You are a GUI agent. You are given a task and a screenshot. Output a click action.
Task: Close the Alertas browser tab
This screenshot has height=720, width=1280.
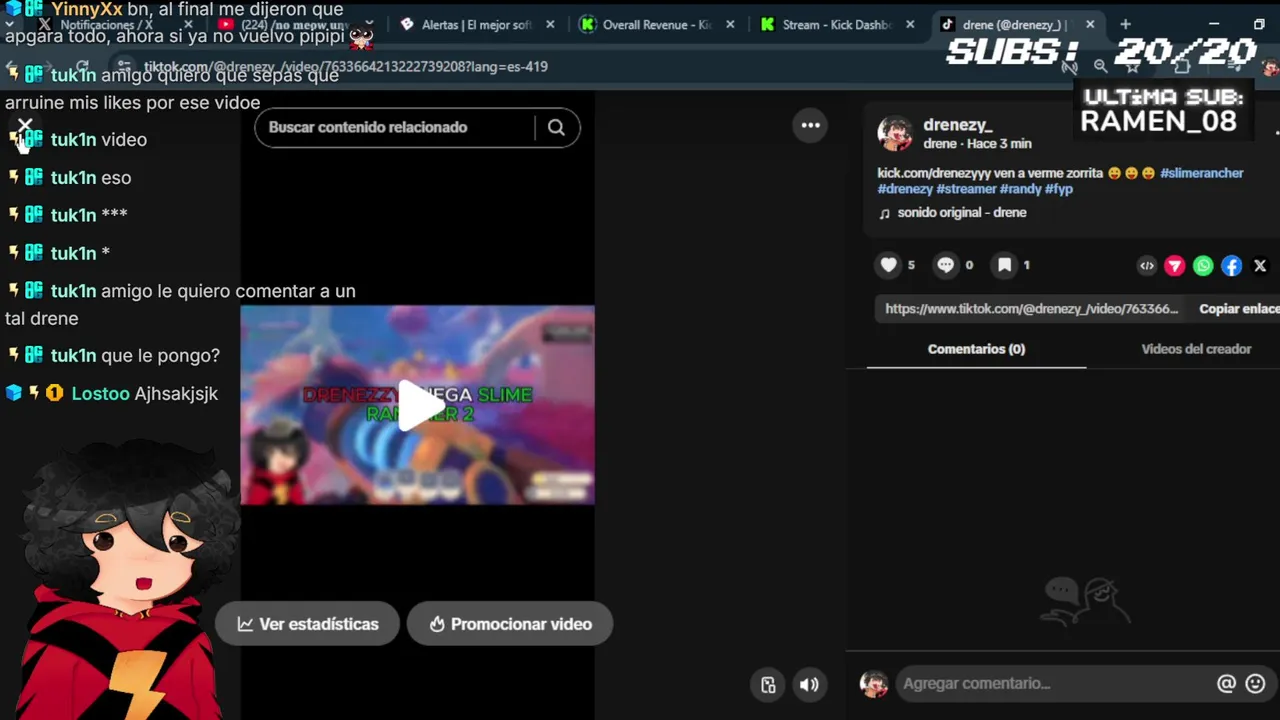[x=550, y=25]
